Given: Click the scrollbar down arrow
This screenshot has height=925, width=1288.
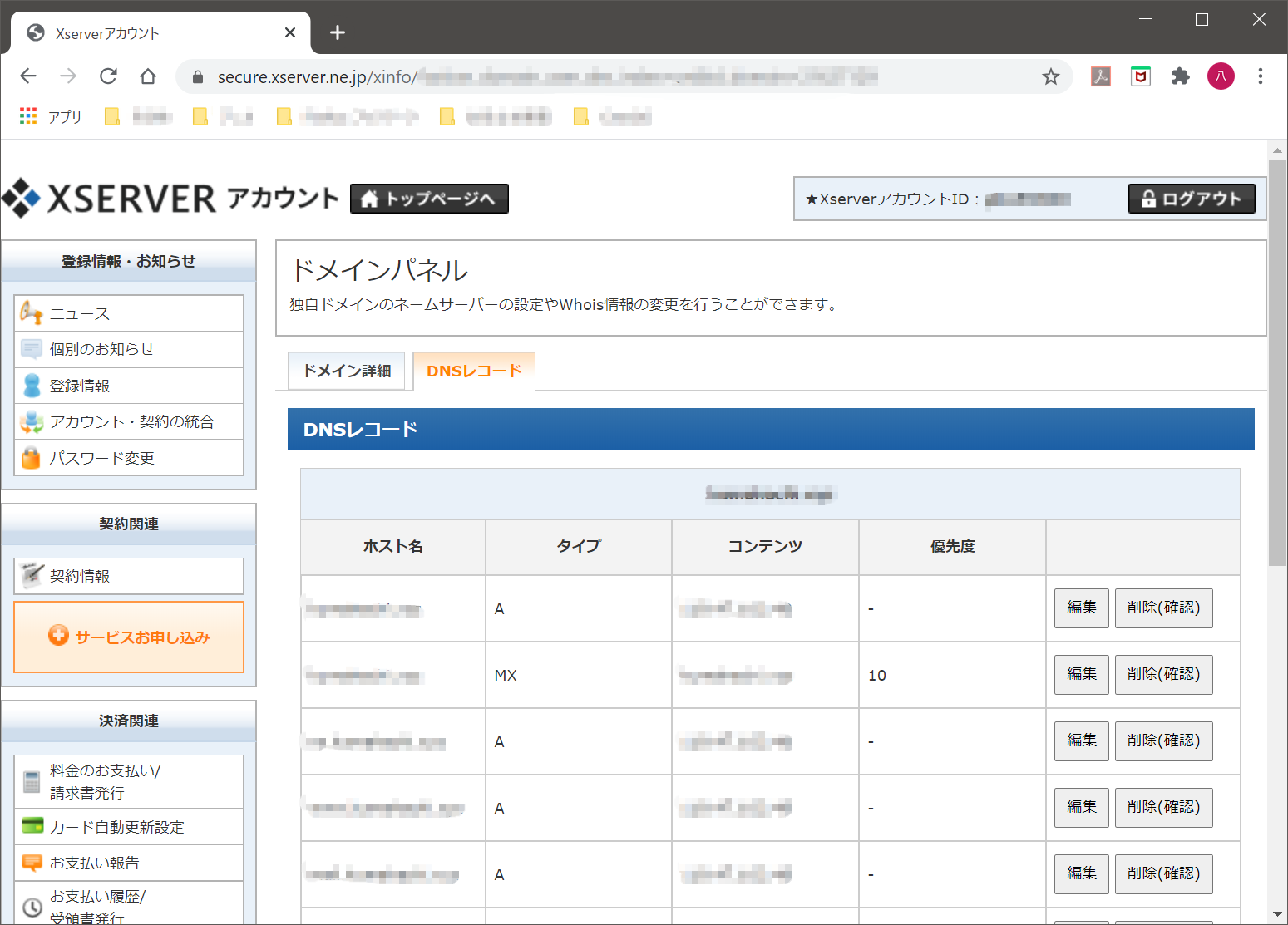Looking at the screenshot, I should coord(1277,915).
